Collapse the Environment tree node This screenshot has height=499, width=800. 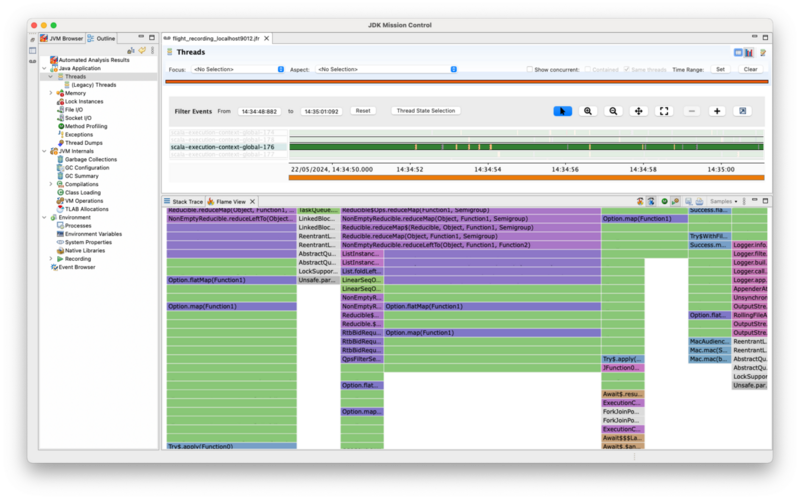click(x=44, y=217)
